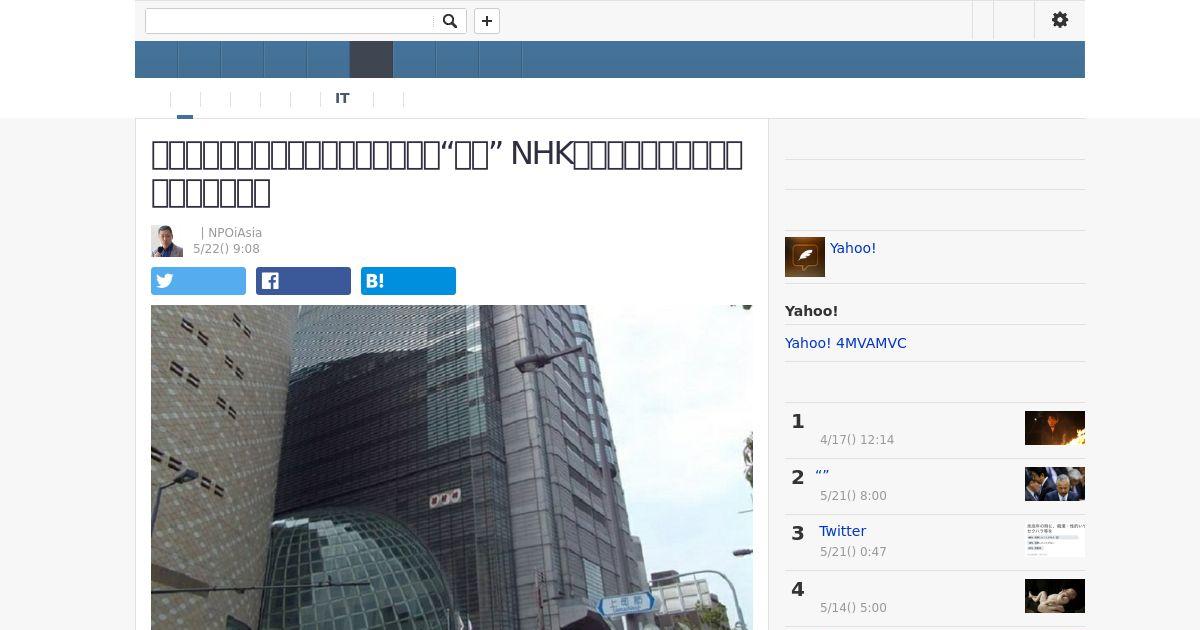Image resolution: width=1200 pixels, height=630 pixels.
Task: Open ranking item 3 Twitter link
Action: pyautogui.click(x=842, y=531)
